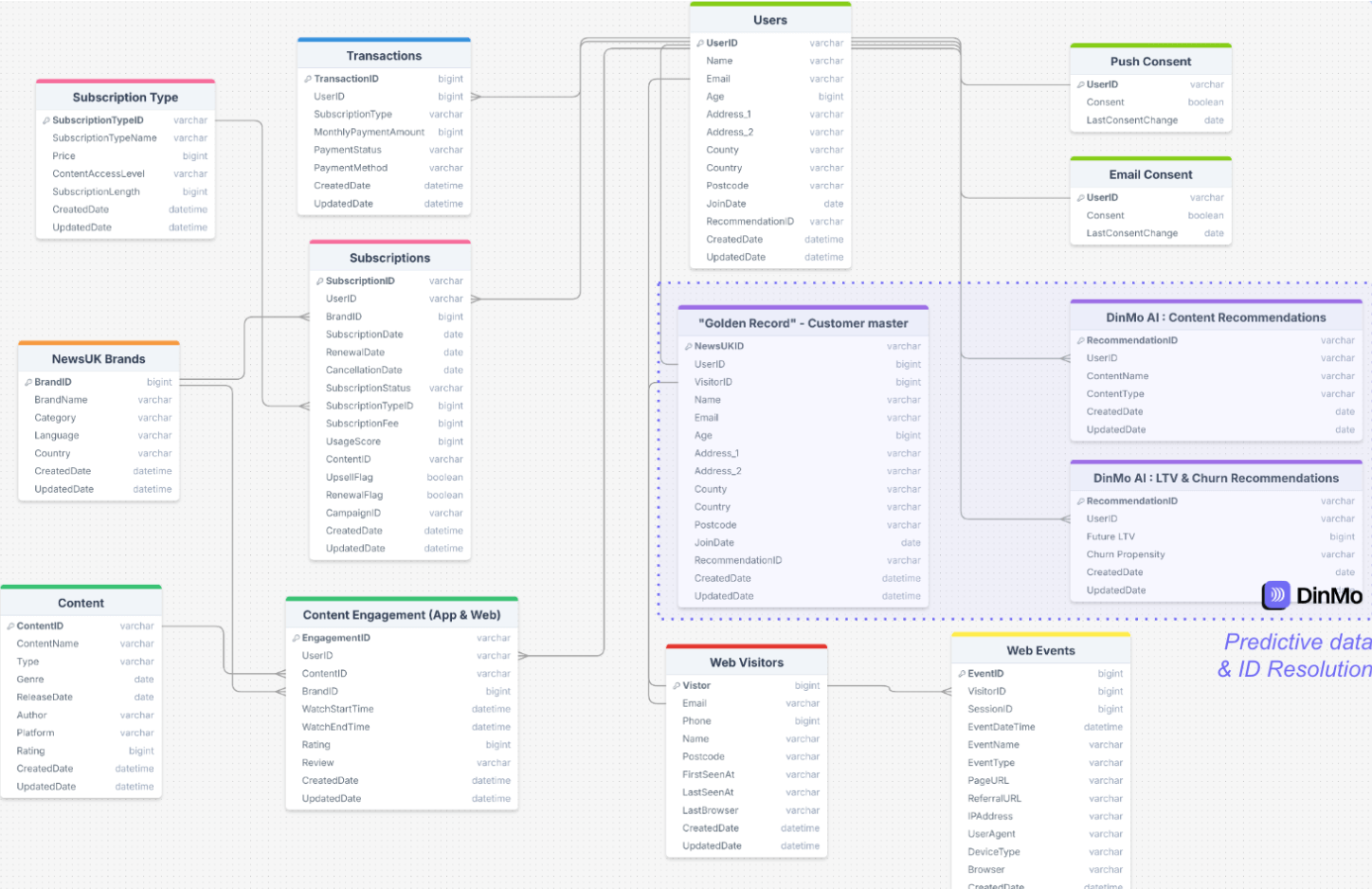Select the NewsUK Brands table header
This screenshot has height=889, width=1372.
point(99,359)
